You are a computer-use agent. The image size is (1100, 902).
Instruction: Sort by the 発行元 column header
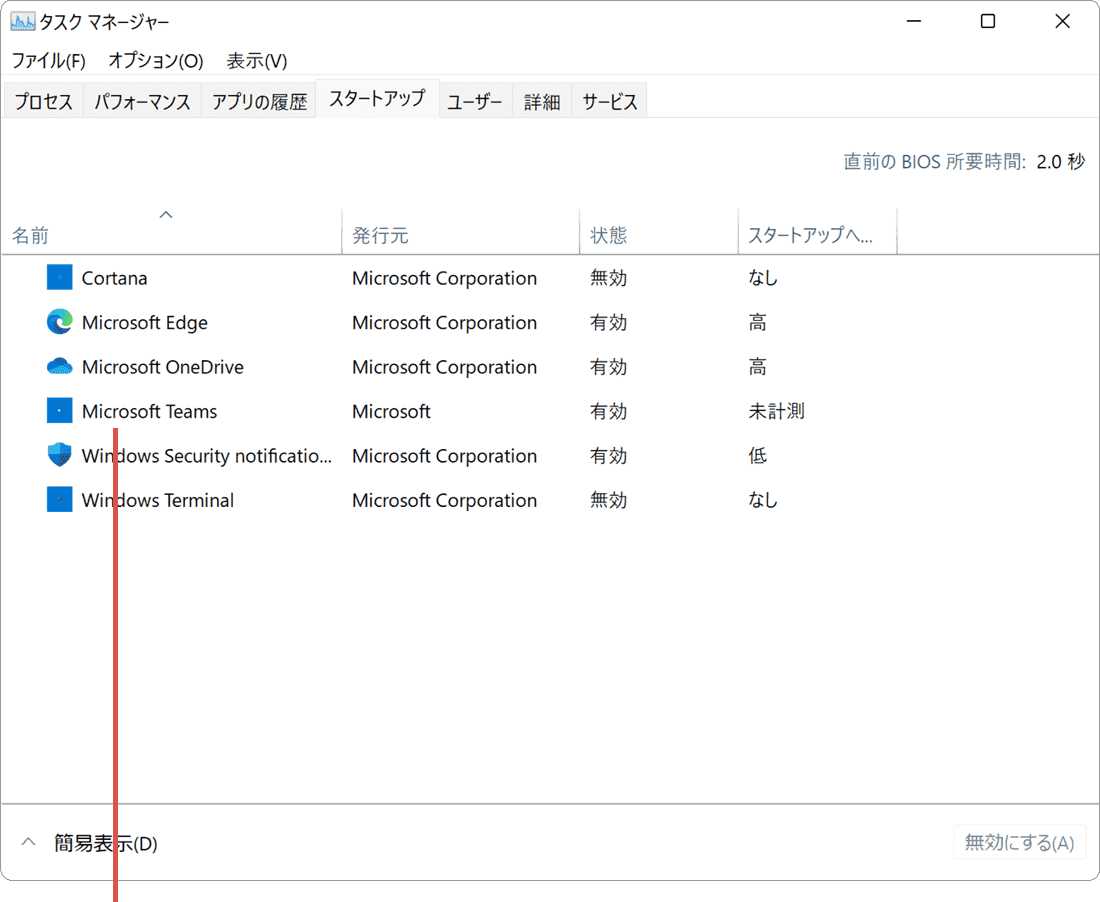pyautogui.click(x=460, y=231)
